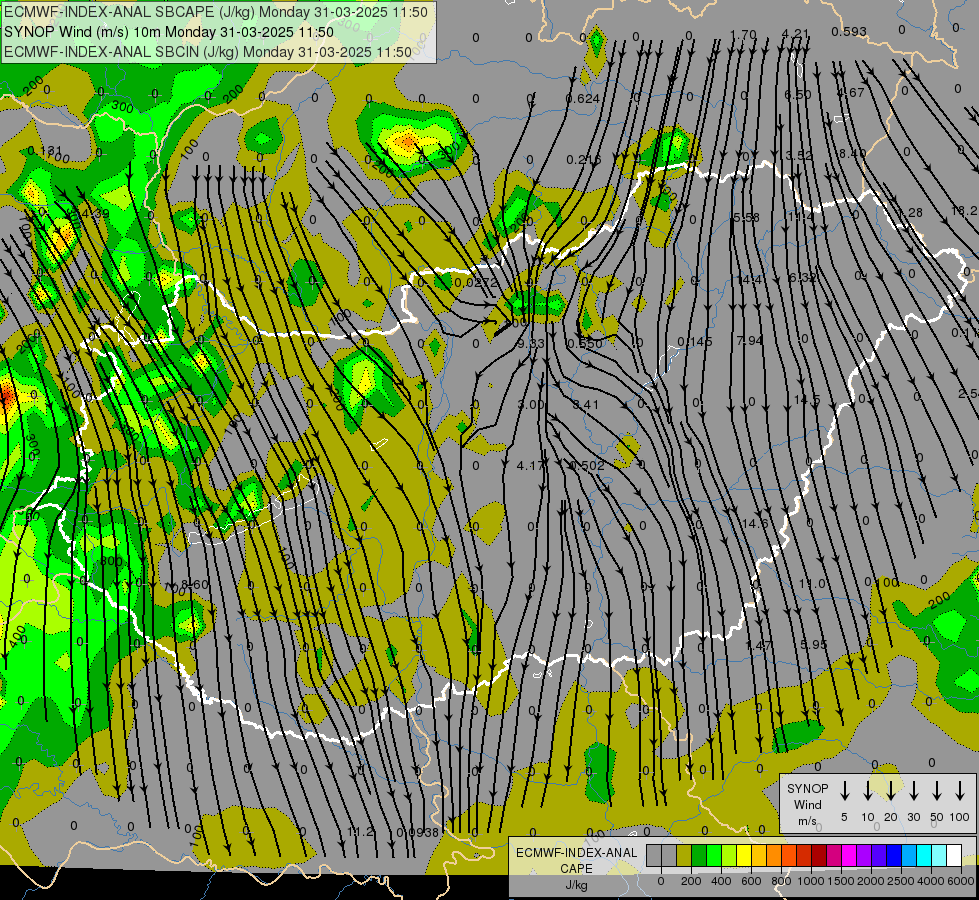The image size is (979, 900).
Task: Click the 0.145 station value on map
Action: [695, 342]
